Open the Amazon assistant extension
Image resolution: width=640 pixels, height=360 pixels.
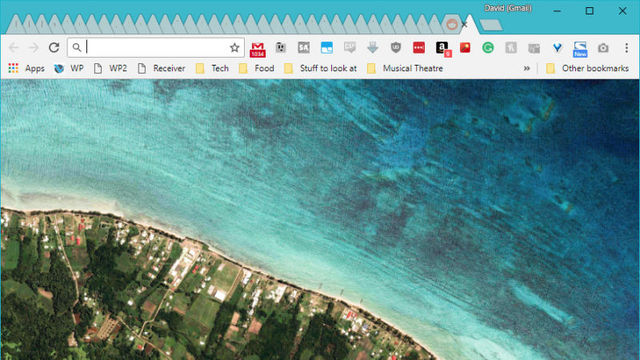point(443,49)
